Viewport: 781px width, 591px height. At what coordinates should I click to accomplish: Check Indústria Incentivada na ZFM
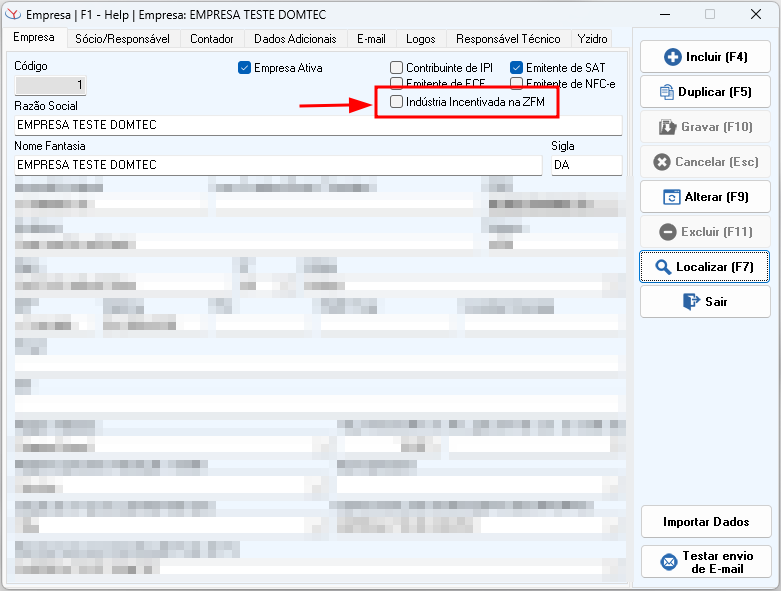tap(397, 102)
